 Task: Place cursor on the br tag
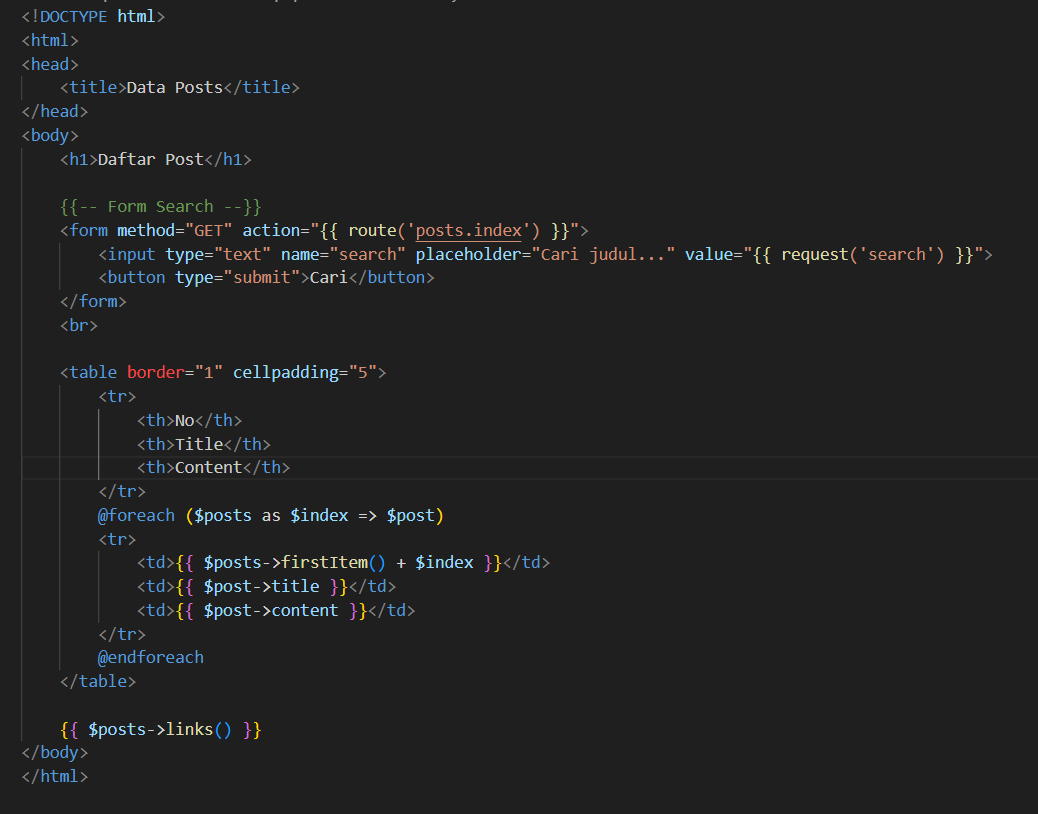pos(79,326)
